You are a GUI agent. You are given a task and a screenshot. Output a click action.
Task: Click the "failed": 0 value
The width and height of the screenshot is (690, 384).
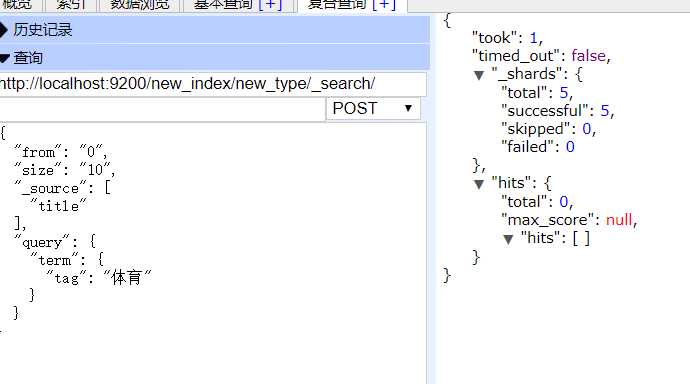click(x=570, y=147)
